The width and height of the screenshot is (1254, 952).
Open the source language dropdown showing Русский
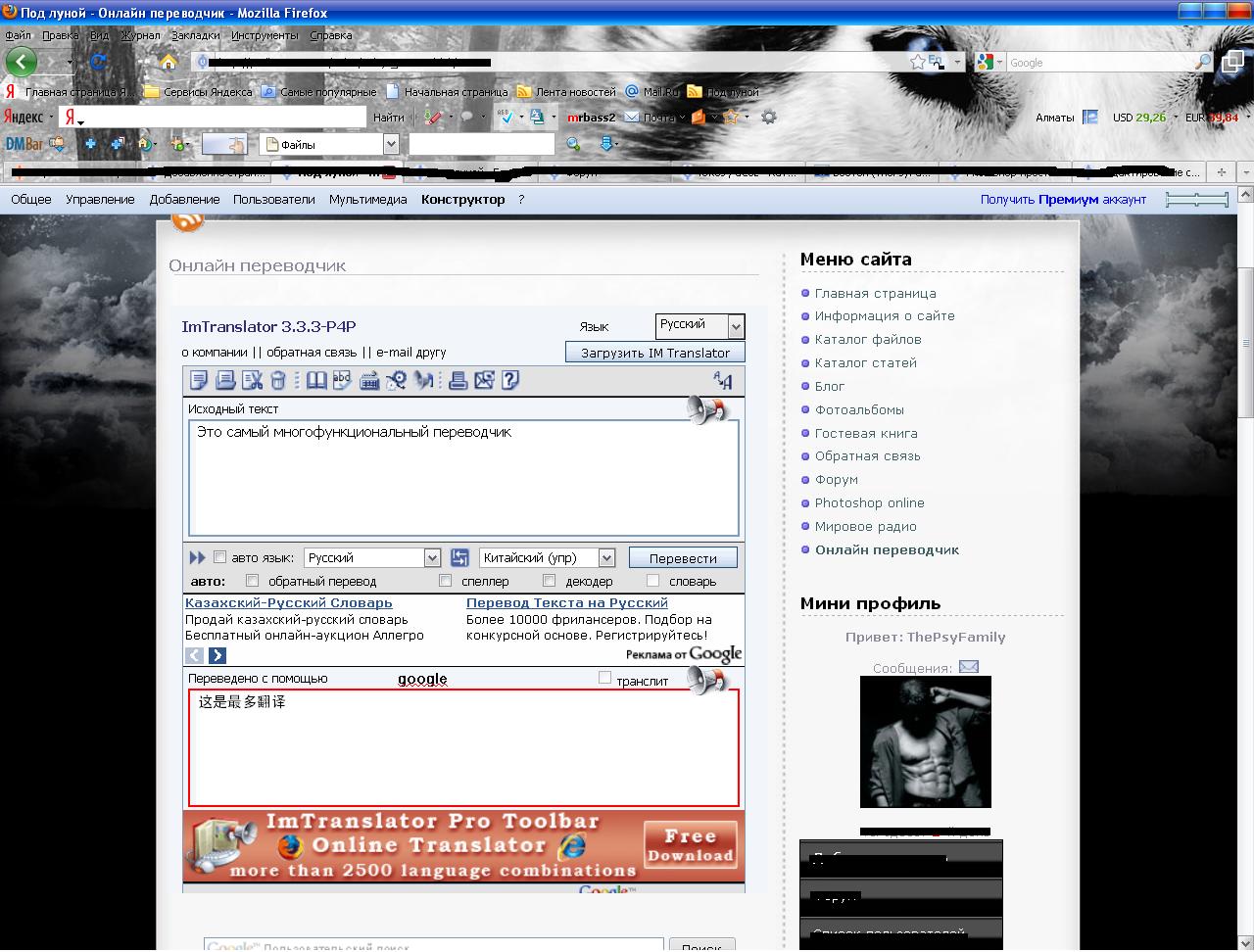click(x=372, y=557)
